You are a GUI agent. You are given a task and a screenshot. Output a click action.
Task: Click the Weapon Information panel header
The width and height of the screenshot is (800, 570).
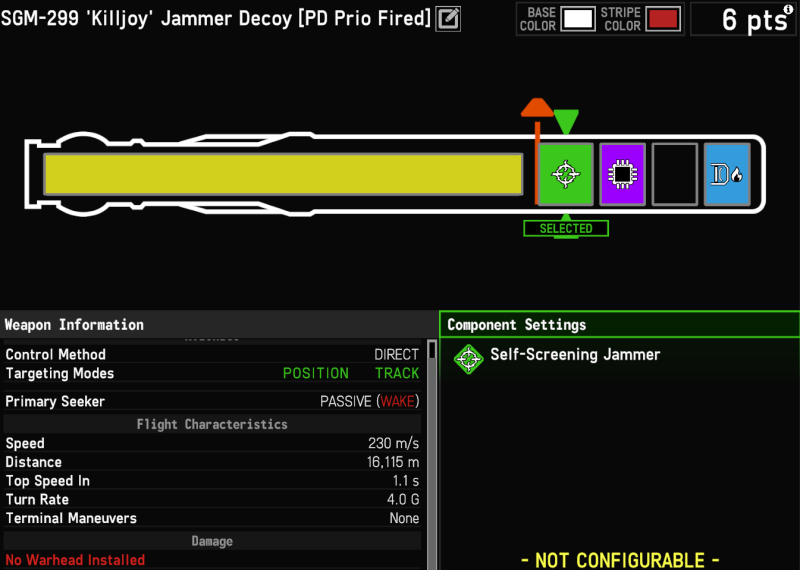(218, 325)
